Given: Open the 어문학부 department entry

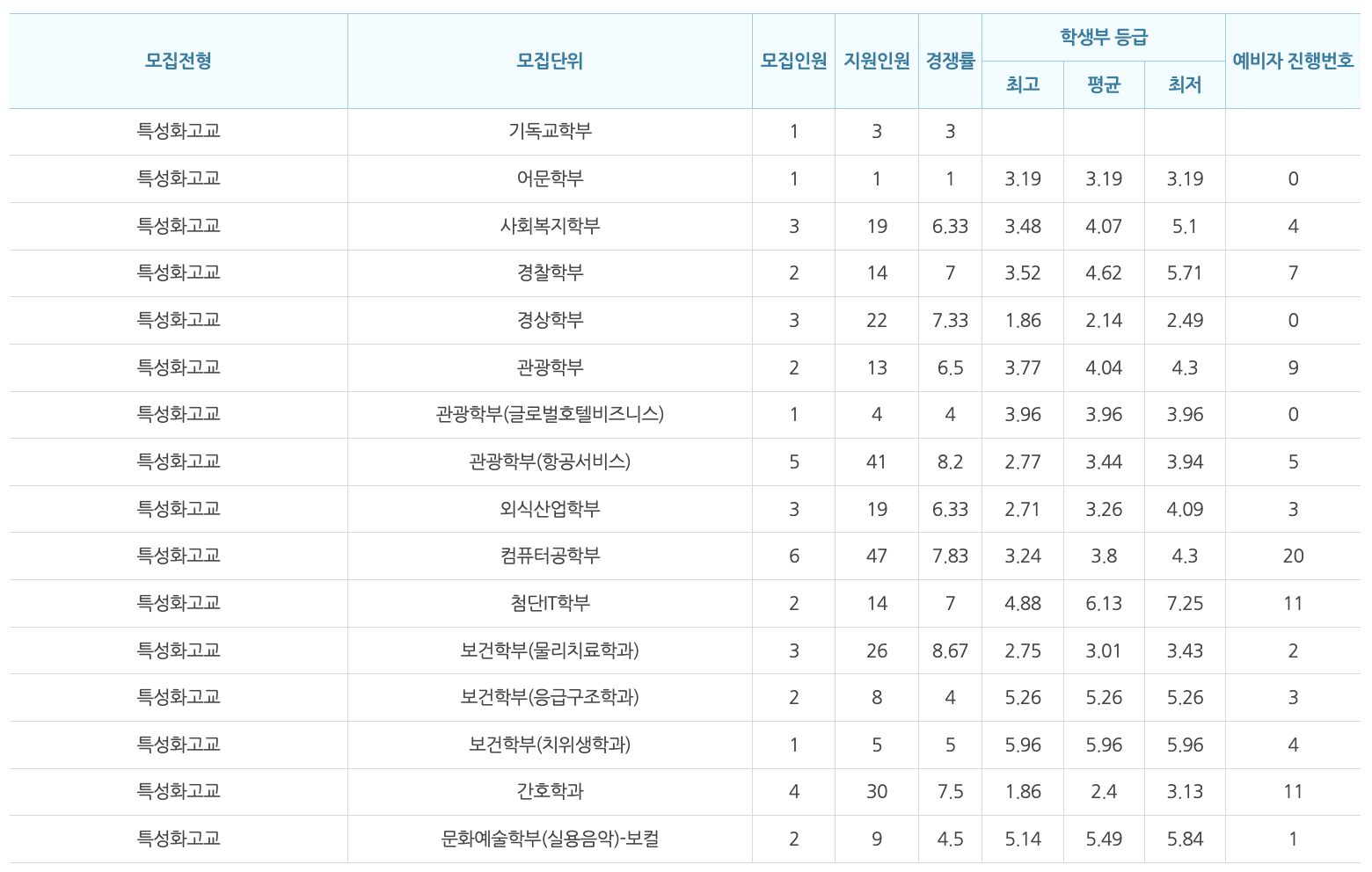Looking at the screenshot, I should (x=550, y=178).
